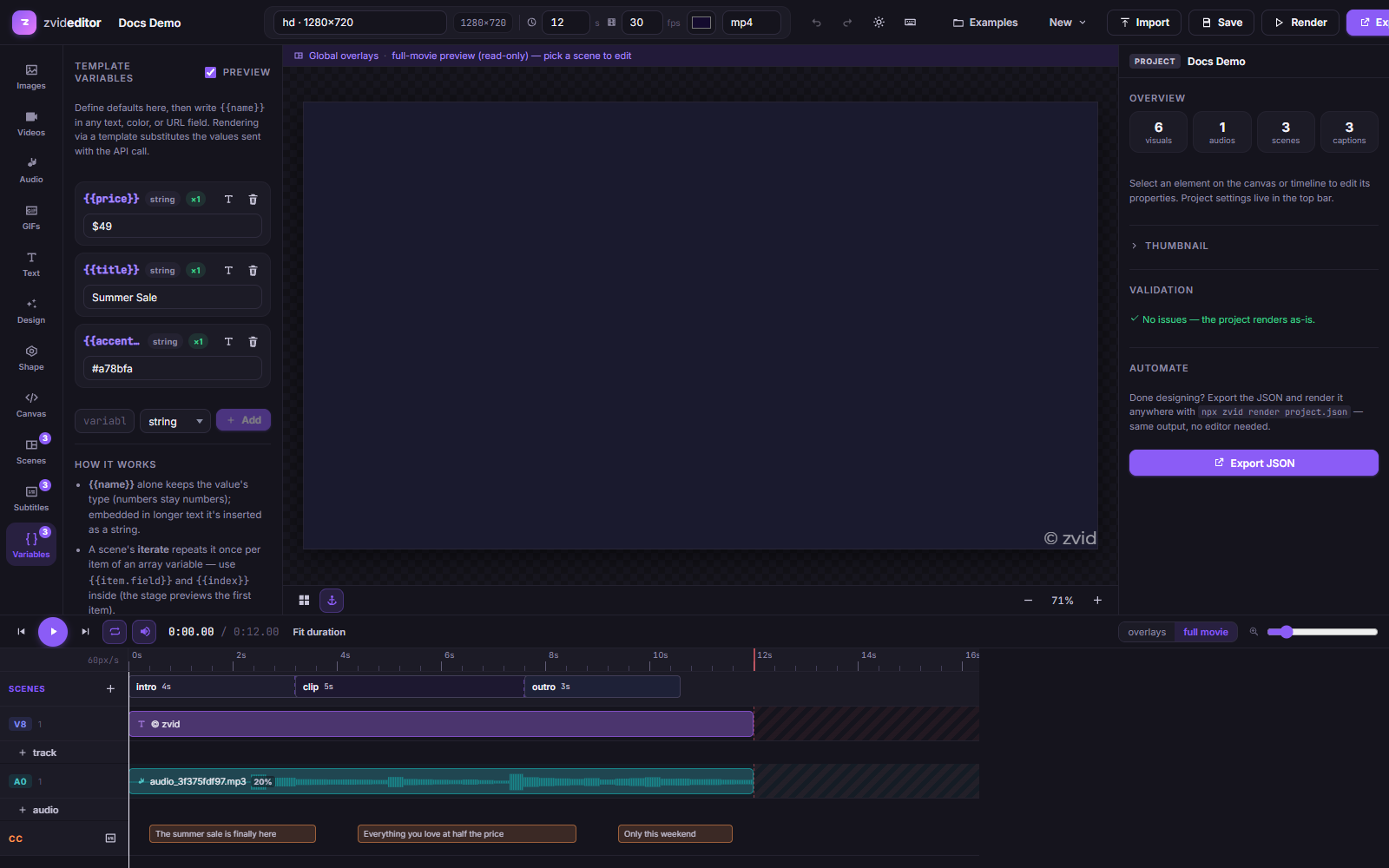1389x868 pixels.
Task: Open the Design panel in sidebar
Action: pyautogui.click(x=31, y=311)
